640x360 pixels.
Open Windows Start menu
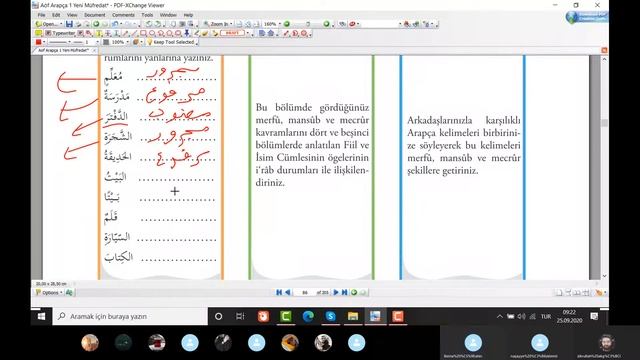41,316
